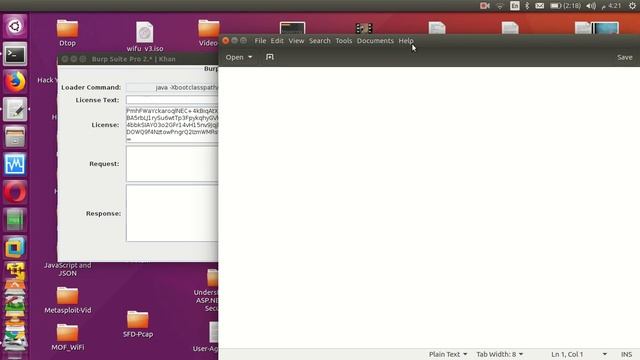Click the License text area in Burp window
The height and width of the screenshot is (360, 640).
click(172, 125)
